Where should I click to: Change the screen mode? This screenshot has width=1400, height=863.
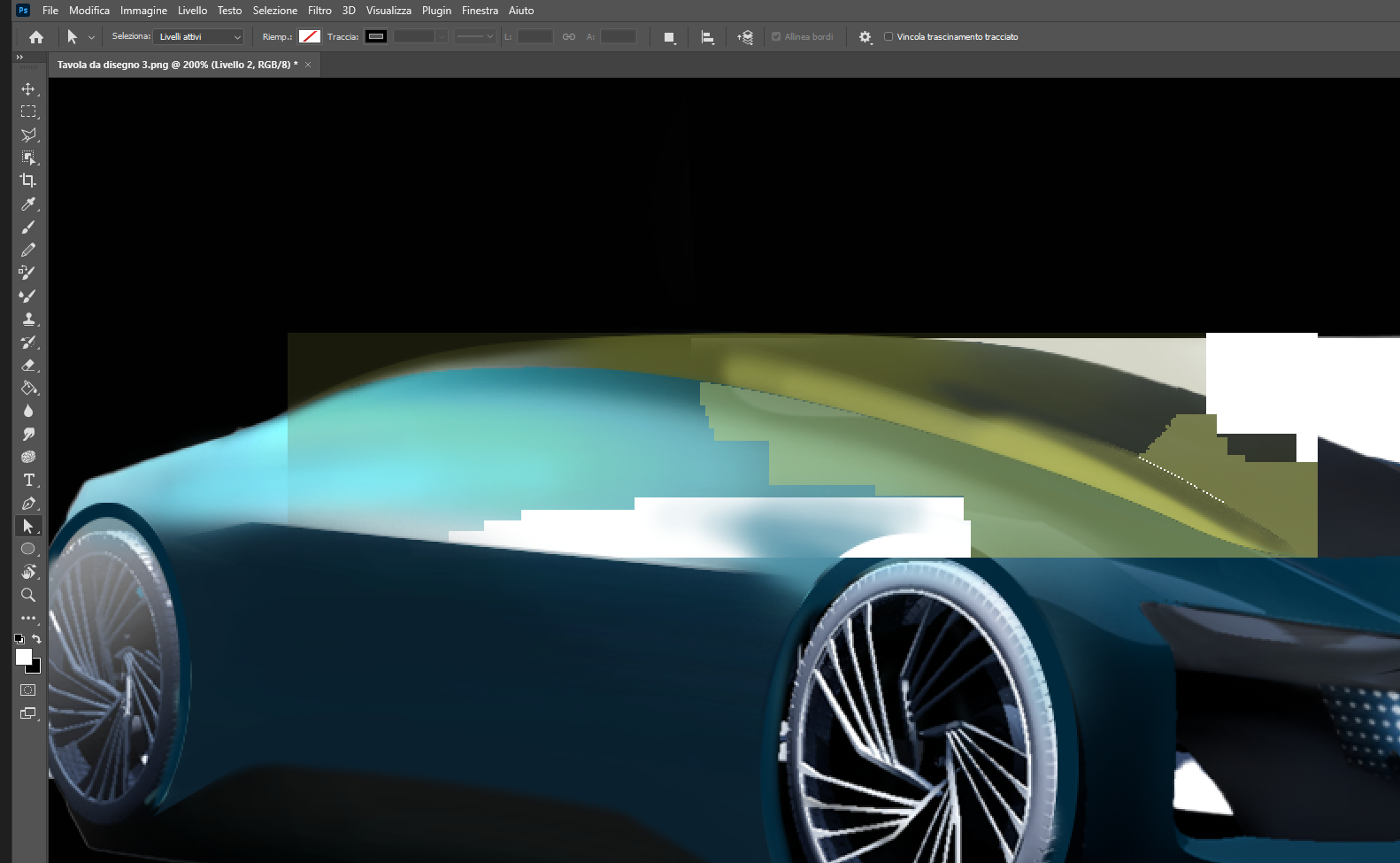point(28,713)
